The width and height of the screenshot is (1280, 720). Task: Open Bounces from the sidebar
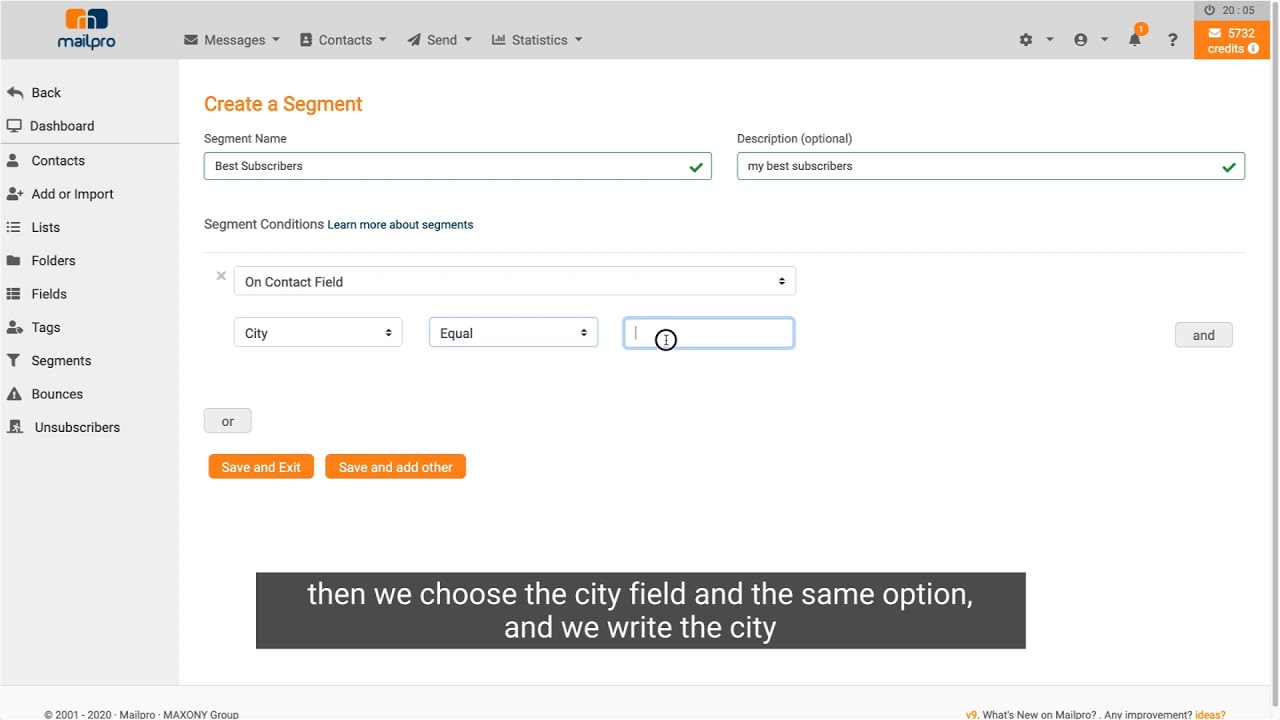(x=57, y=394)
